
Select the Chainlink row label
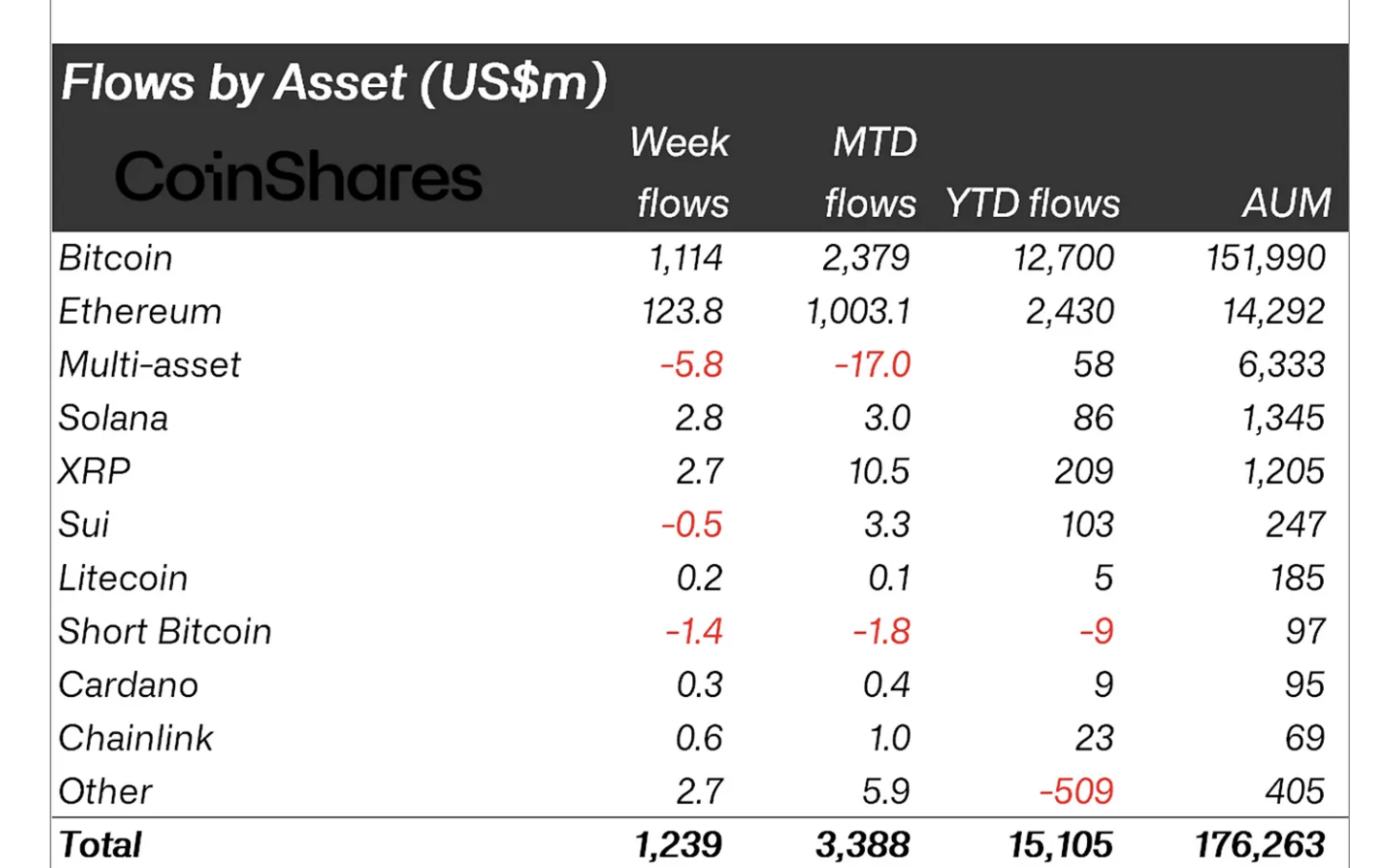tap(136, 739)
